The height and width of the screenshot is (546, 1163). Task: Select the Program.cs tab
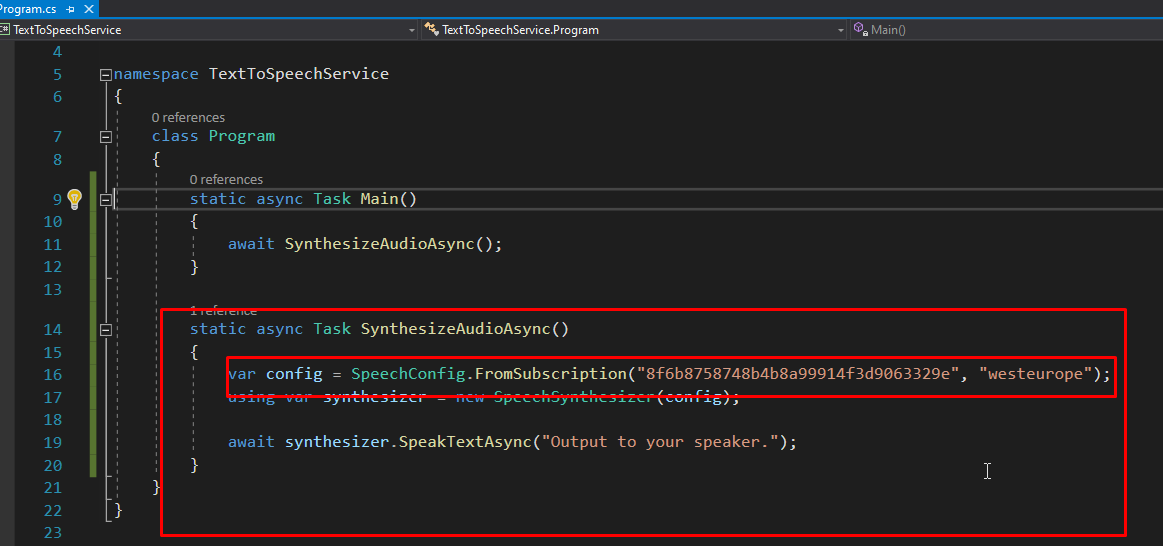point(28,8)
